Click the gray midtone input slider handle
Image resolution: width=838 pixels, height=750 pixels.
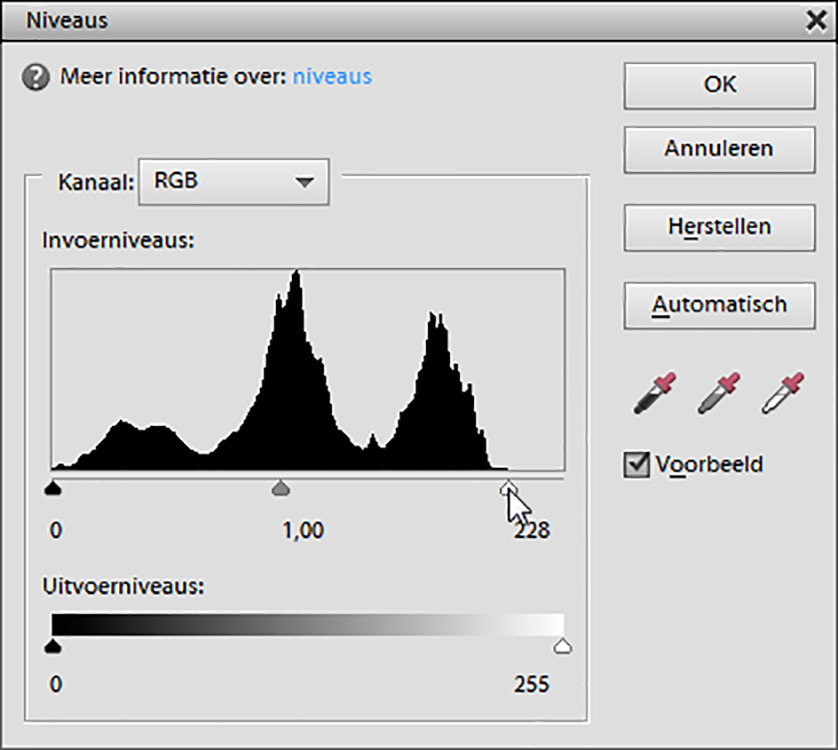pos(281,488)
